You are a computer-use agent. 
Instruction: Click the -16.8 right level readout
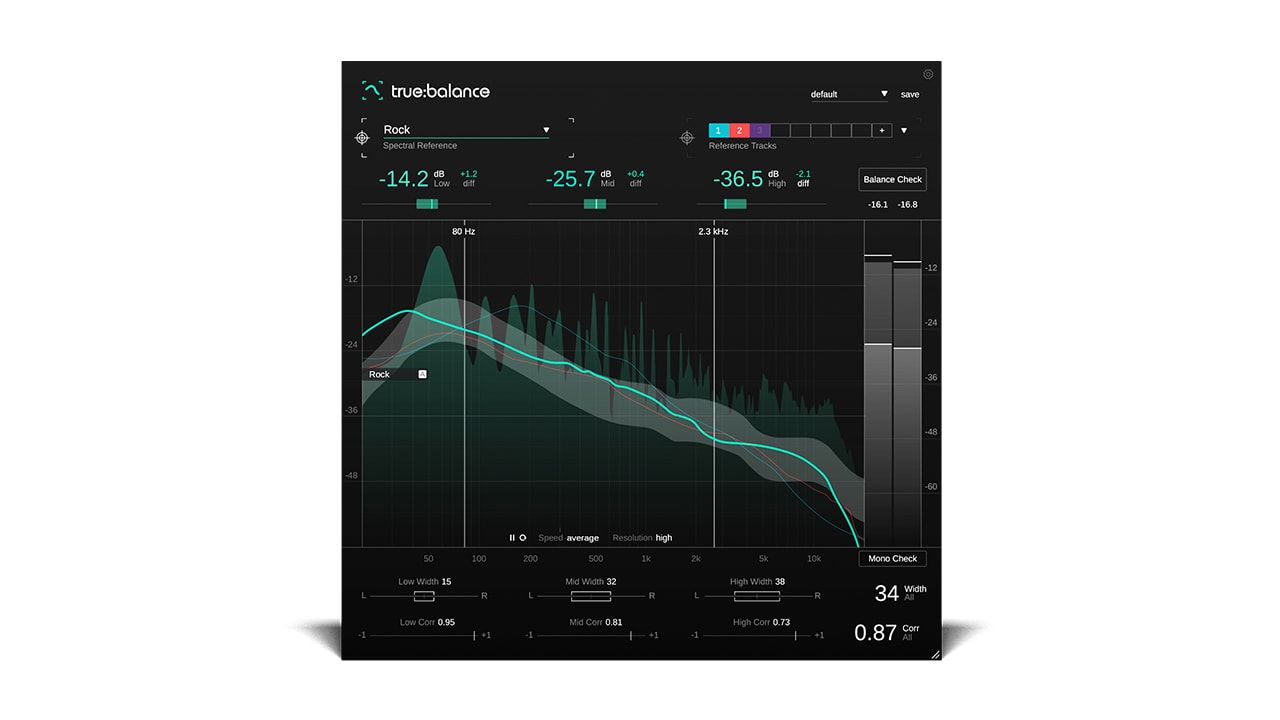tap(907, 204)
